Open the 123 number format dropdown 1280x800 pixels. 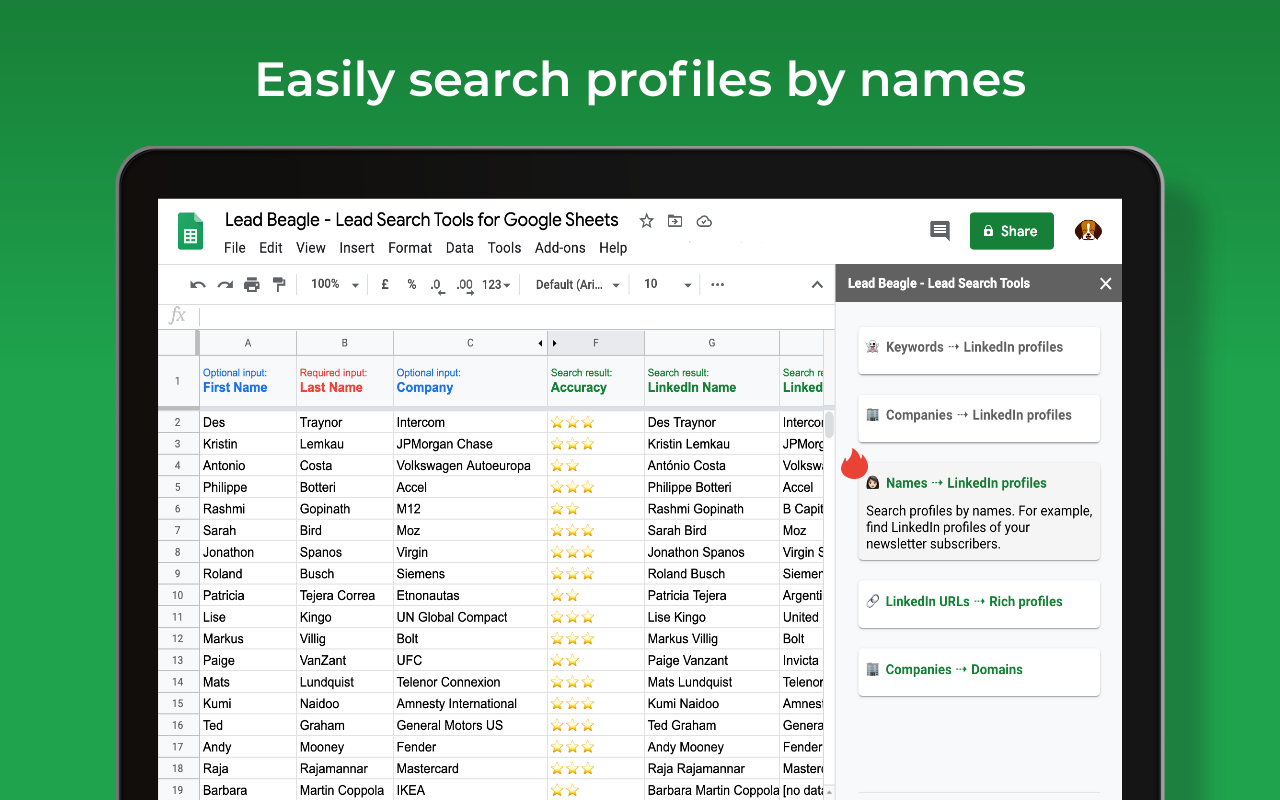[496, 285]
